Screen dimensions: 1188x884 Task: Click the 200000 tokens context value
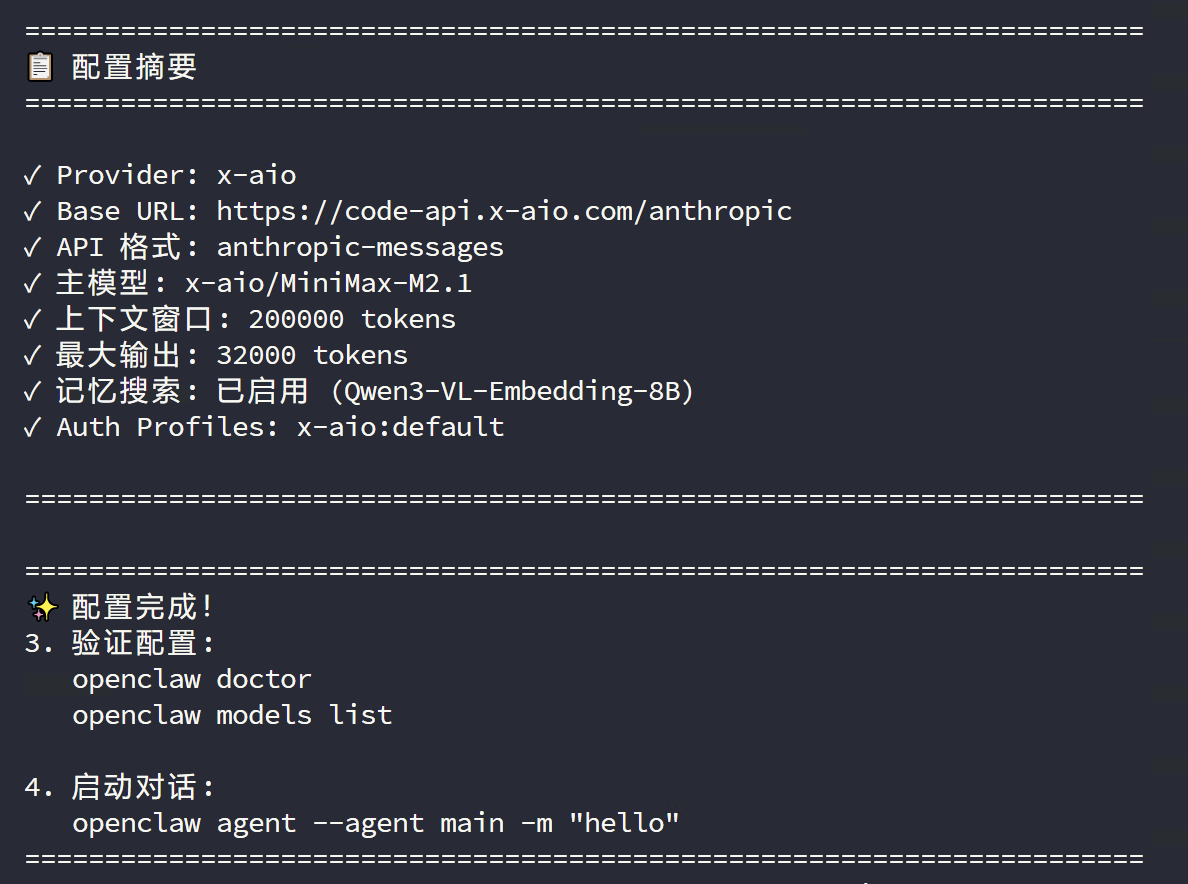tap(352, 320)
